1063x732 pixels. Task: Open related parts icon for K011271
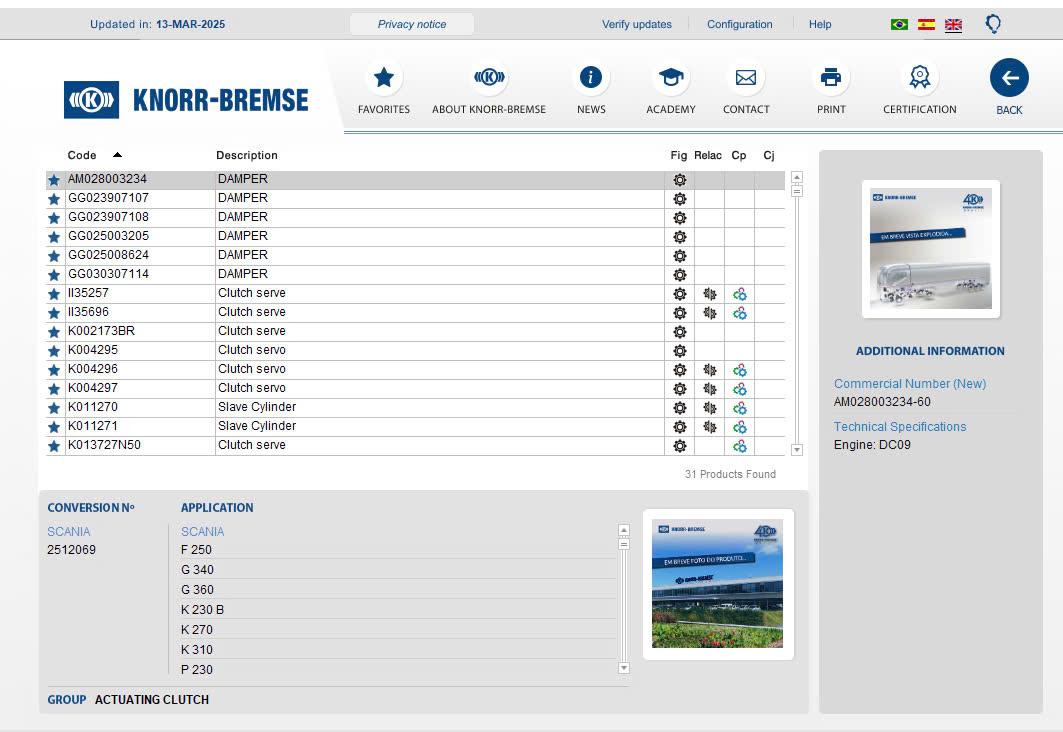coord(710,426)
